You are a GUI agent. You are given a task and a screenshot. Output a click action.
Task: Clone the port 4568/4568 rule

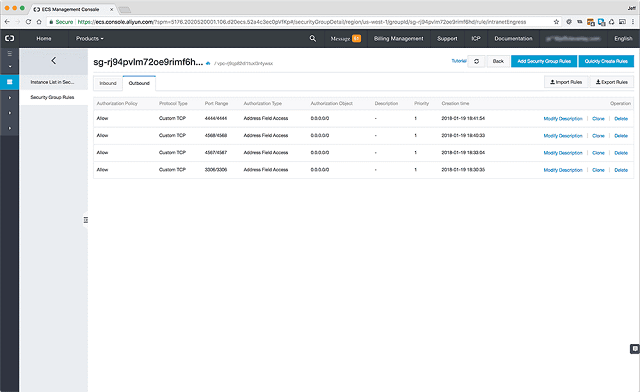point(598,136)
